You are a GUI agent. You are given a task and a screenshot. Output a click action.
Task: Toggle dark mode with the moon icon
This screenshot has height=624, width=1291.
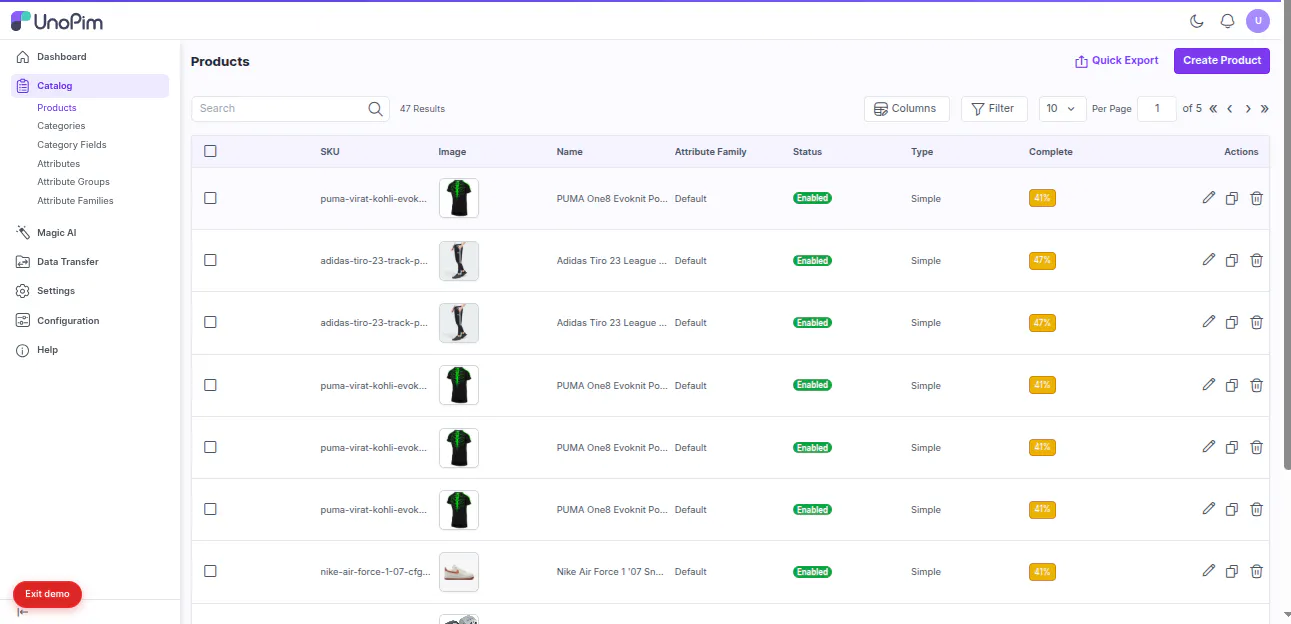click(1197, 21)
